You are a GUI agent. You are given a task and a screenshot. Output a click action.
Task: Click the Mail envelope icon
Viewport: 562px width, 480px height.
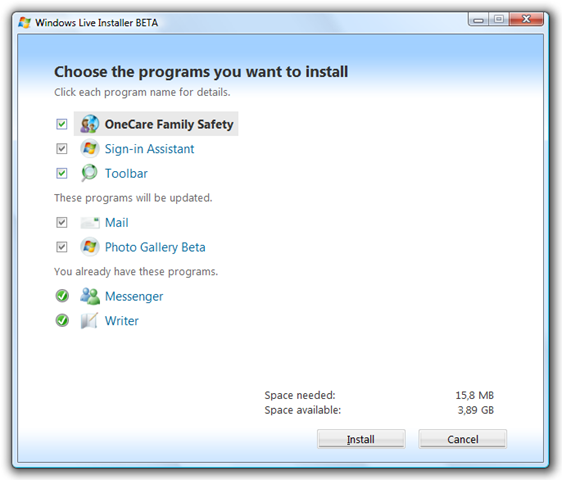[x=90, y=223]
